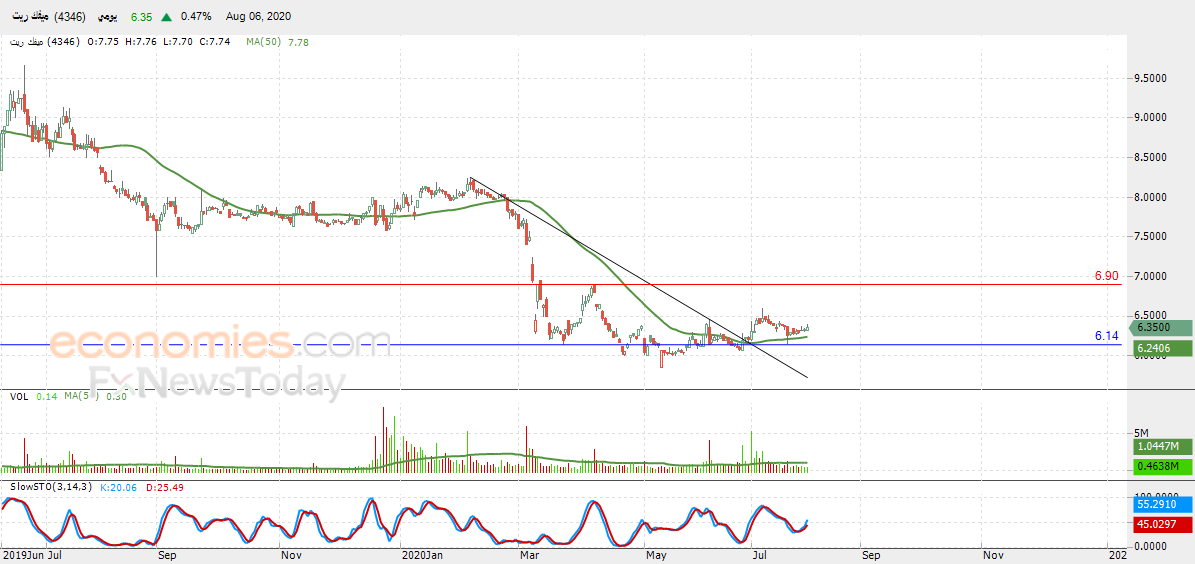Select the O:7.75 open value

[101, 43]
